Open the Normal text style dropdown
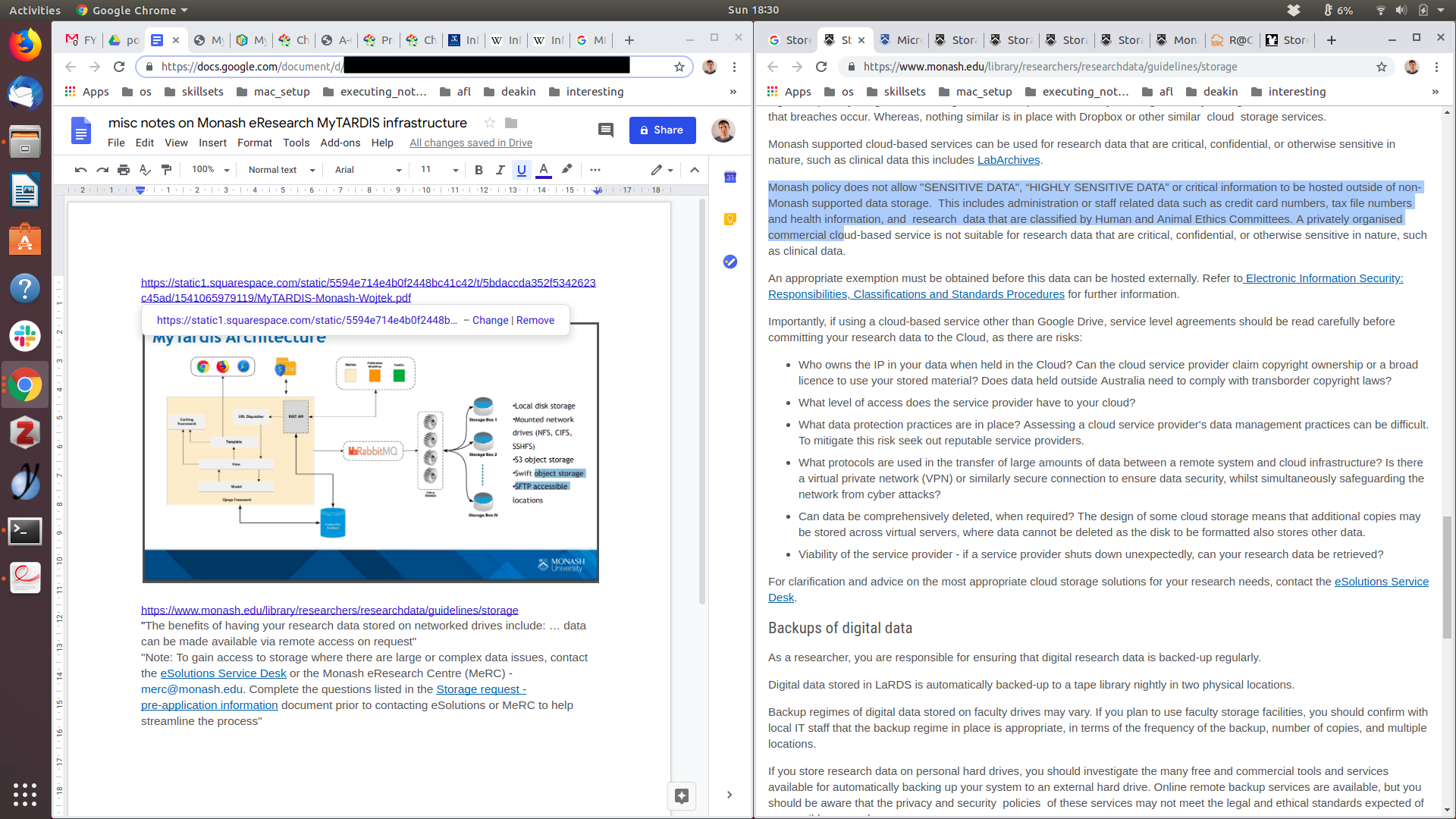Viewport: 1456px width, 819px height. (281, 170)
